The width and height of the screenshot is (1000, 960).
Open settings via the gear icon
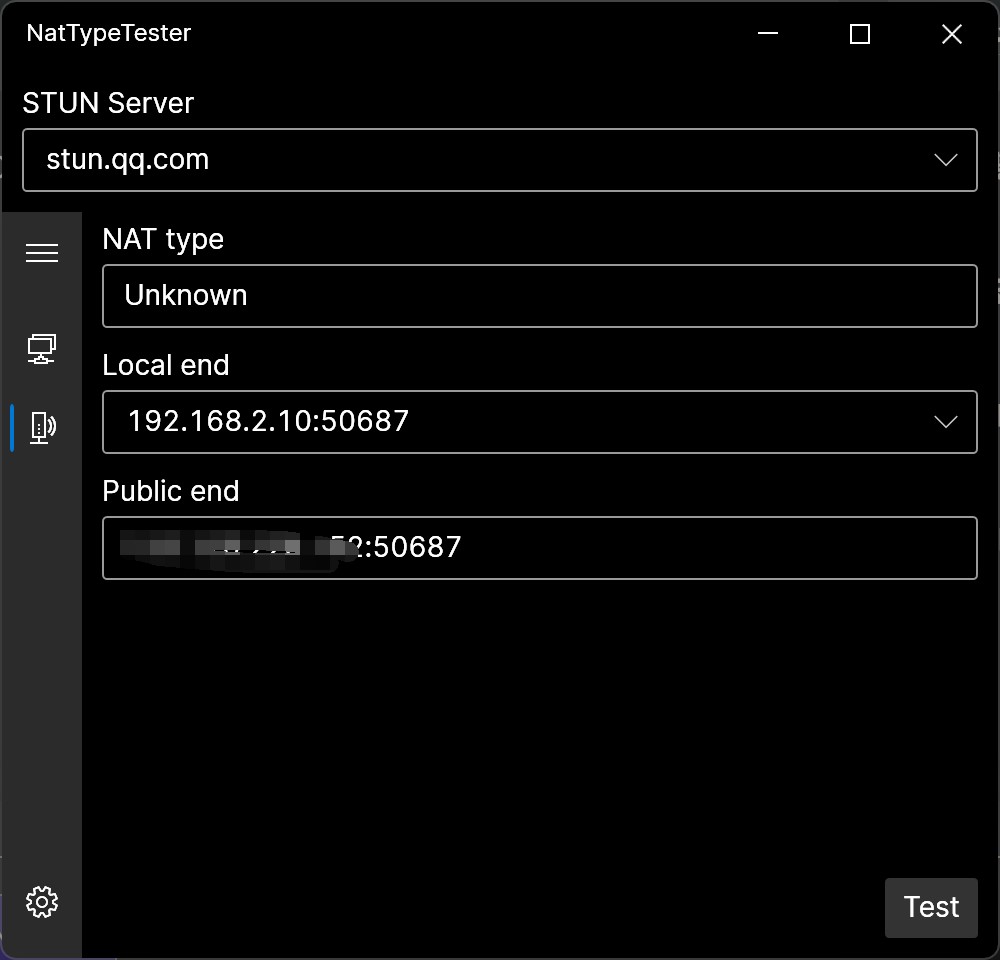pos(42,901)
